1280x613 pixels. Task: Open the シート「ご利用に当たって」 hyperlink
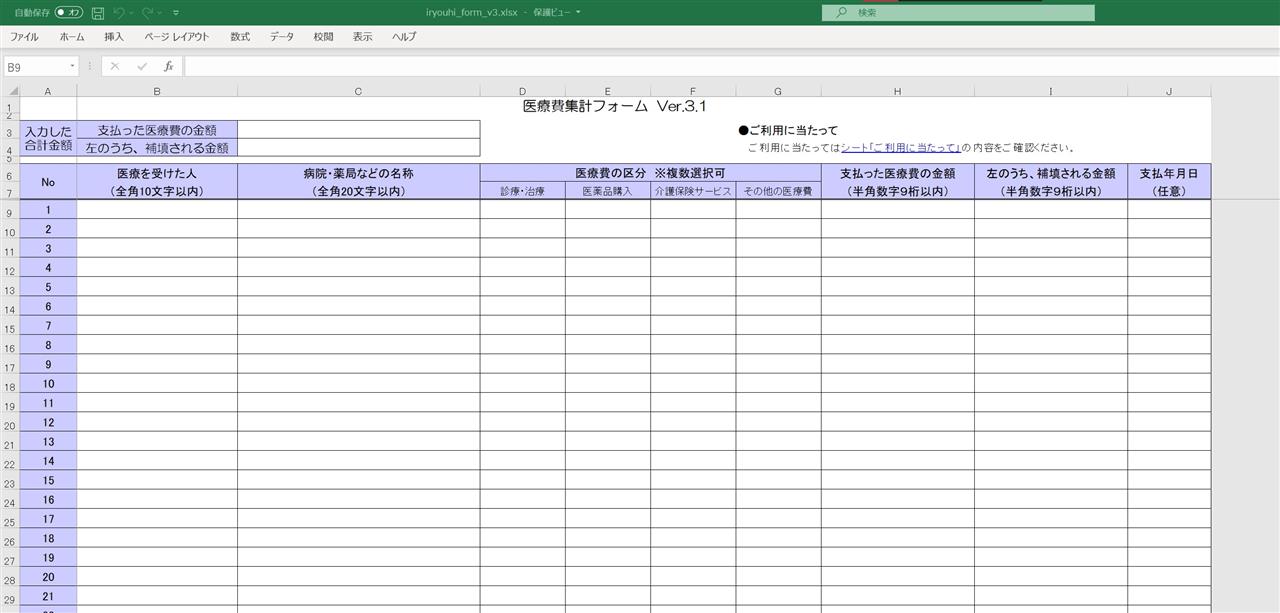point(901,148)
